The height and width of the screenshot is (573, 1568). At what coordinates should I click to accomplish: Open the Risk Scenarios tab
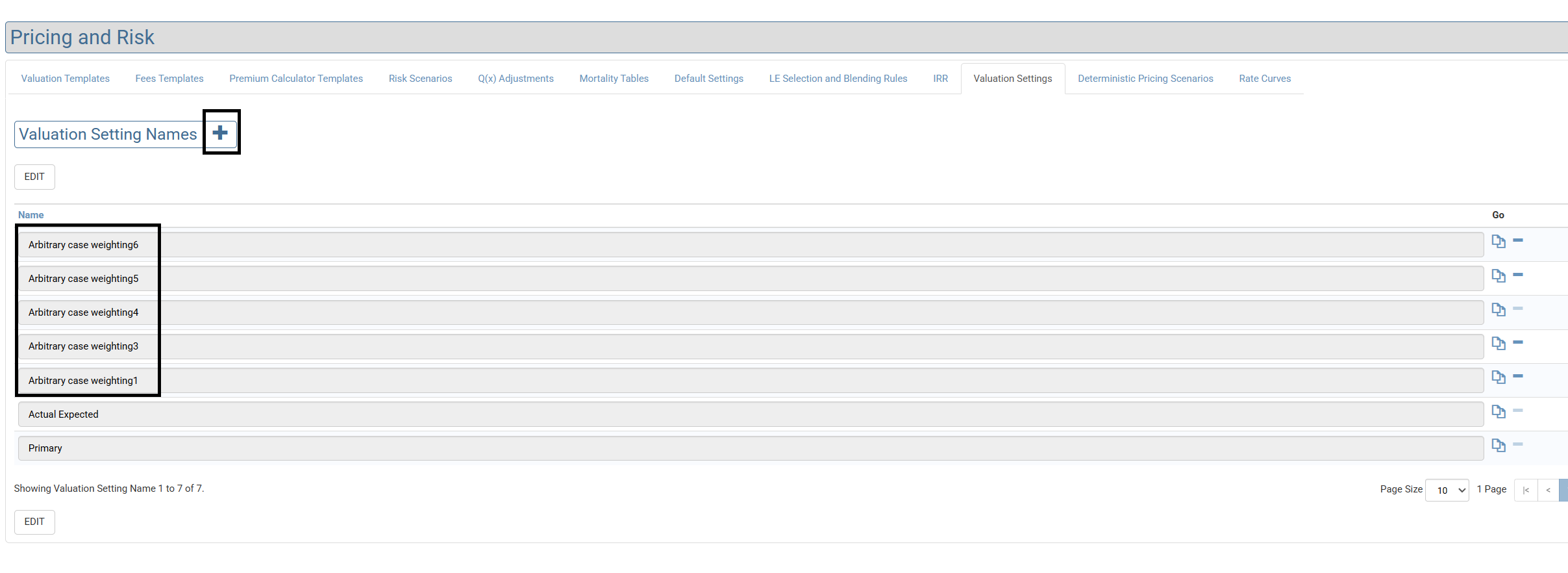(x=420, y=79)
